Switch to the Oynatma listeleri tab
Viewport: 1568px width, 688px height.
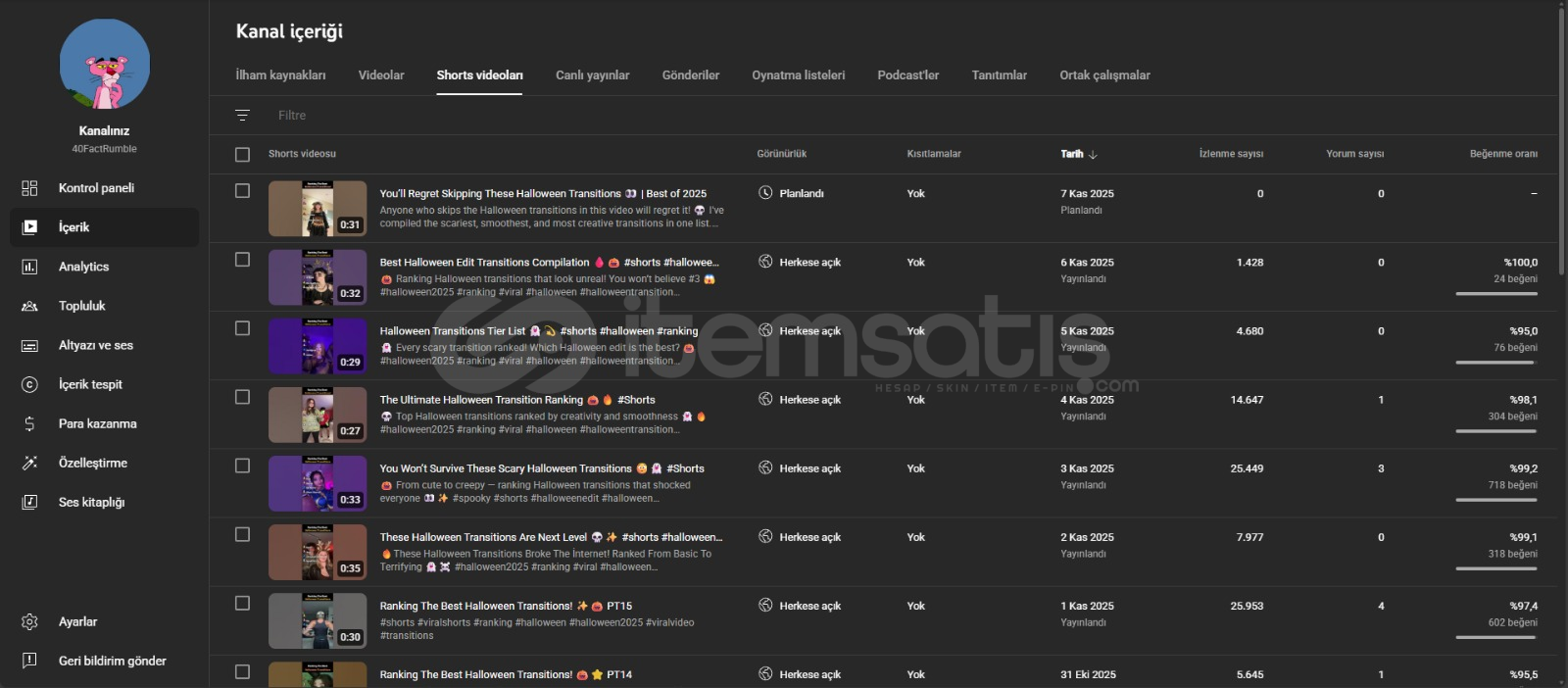point(798,75)
